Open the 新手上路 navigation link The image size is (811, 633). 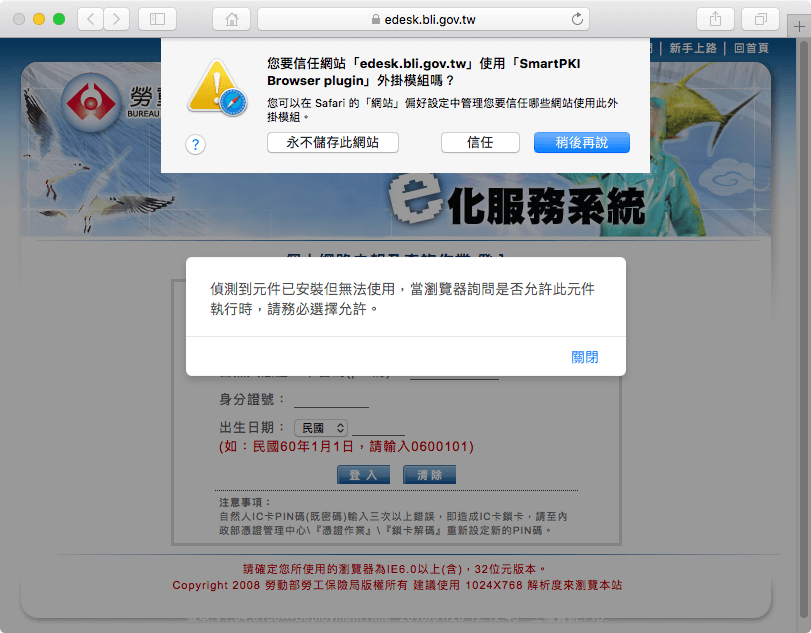[694, 47]
